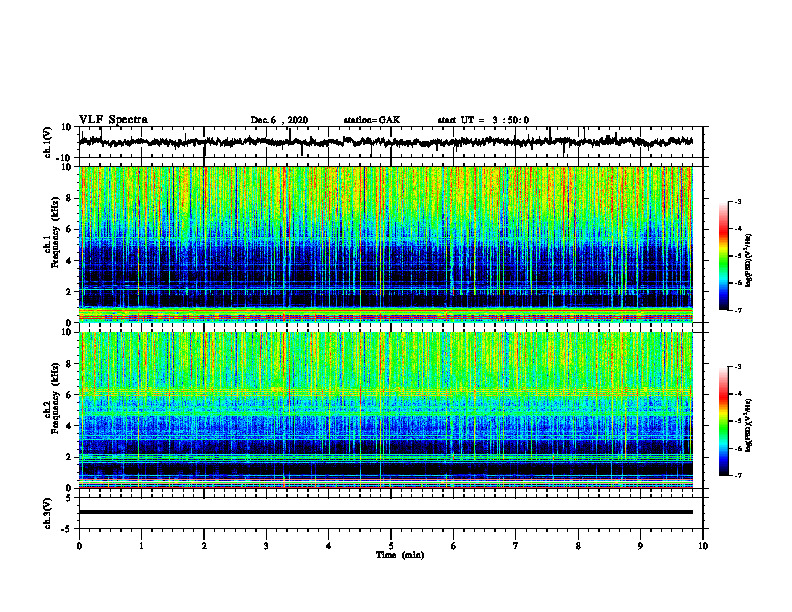The height and width of the screenshot is (612, 792).
Task: Click the "-3" label on ch.1 color bar
Action: (x=738, y=202)
